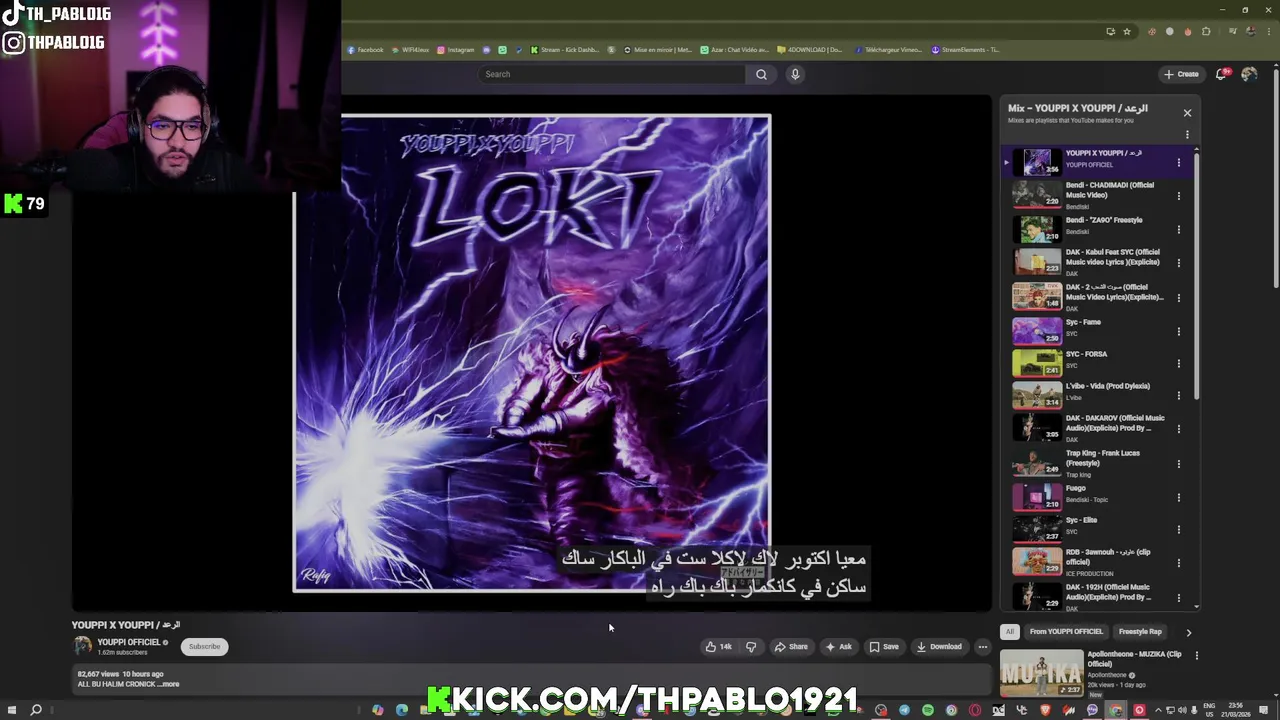1280x720 pixels.
Task: Click the Create button
Action: (1181, 74)
